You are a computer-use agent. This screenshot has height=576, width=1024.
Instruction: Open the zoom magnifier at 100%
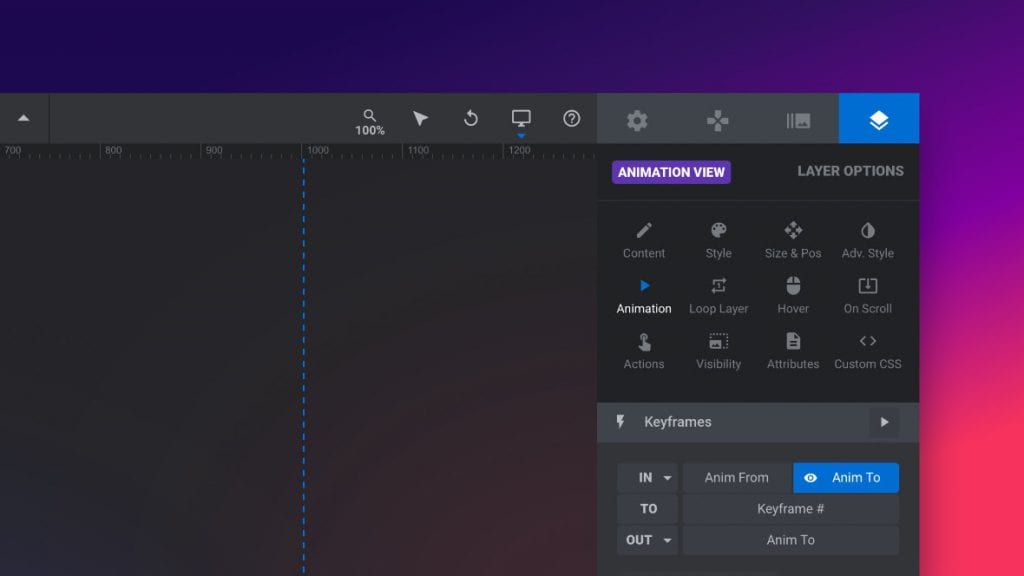tap(370, 122)
